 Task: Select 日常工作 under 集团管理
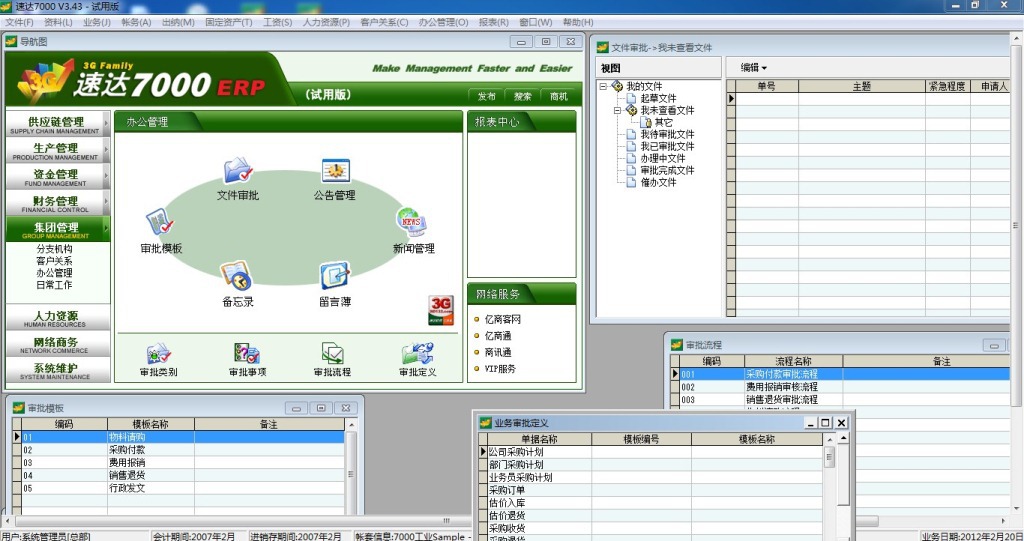pos(54,285)
